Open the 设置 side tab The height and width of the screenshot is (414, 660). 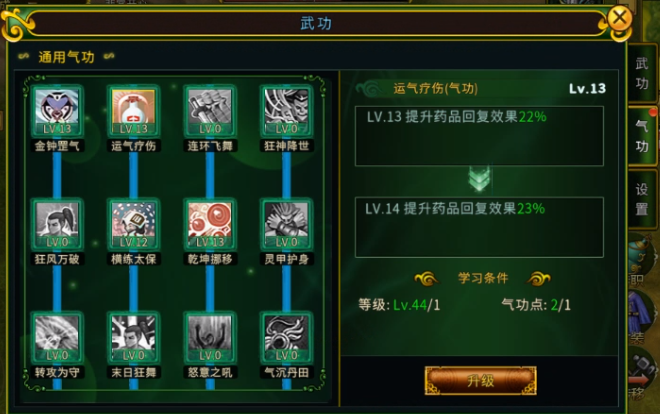point(641,199)
